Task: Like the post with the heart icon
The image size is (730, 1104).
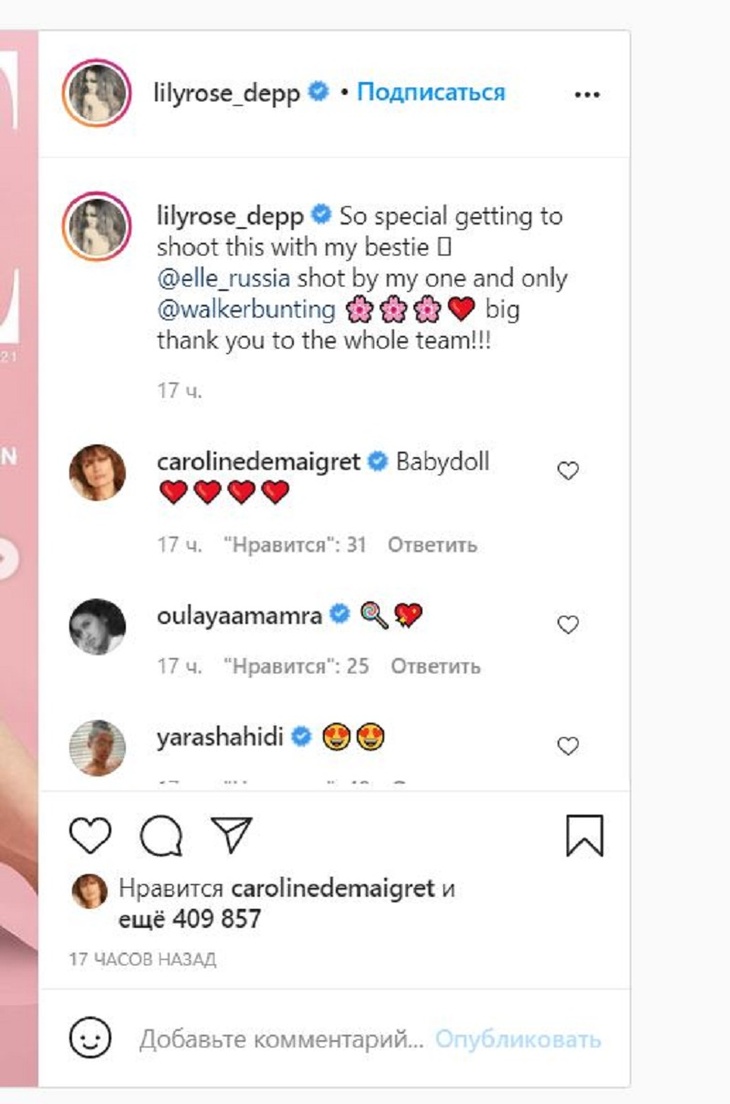Action: (90, 835)
